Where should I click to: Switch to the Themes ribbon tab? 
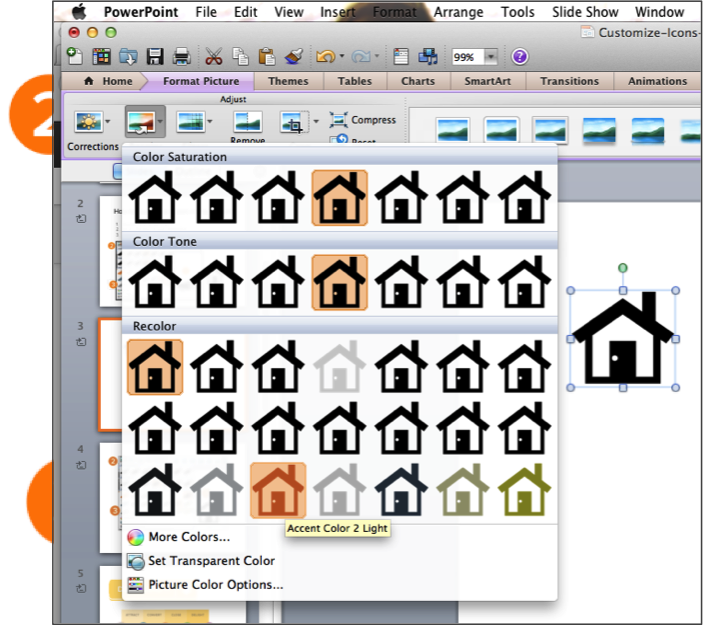click(288, 81)
